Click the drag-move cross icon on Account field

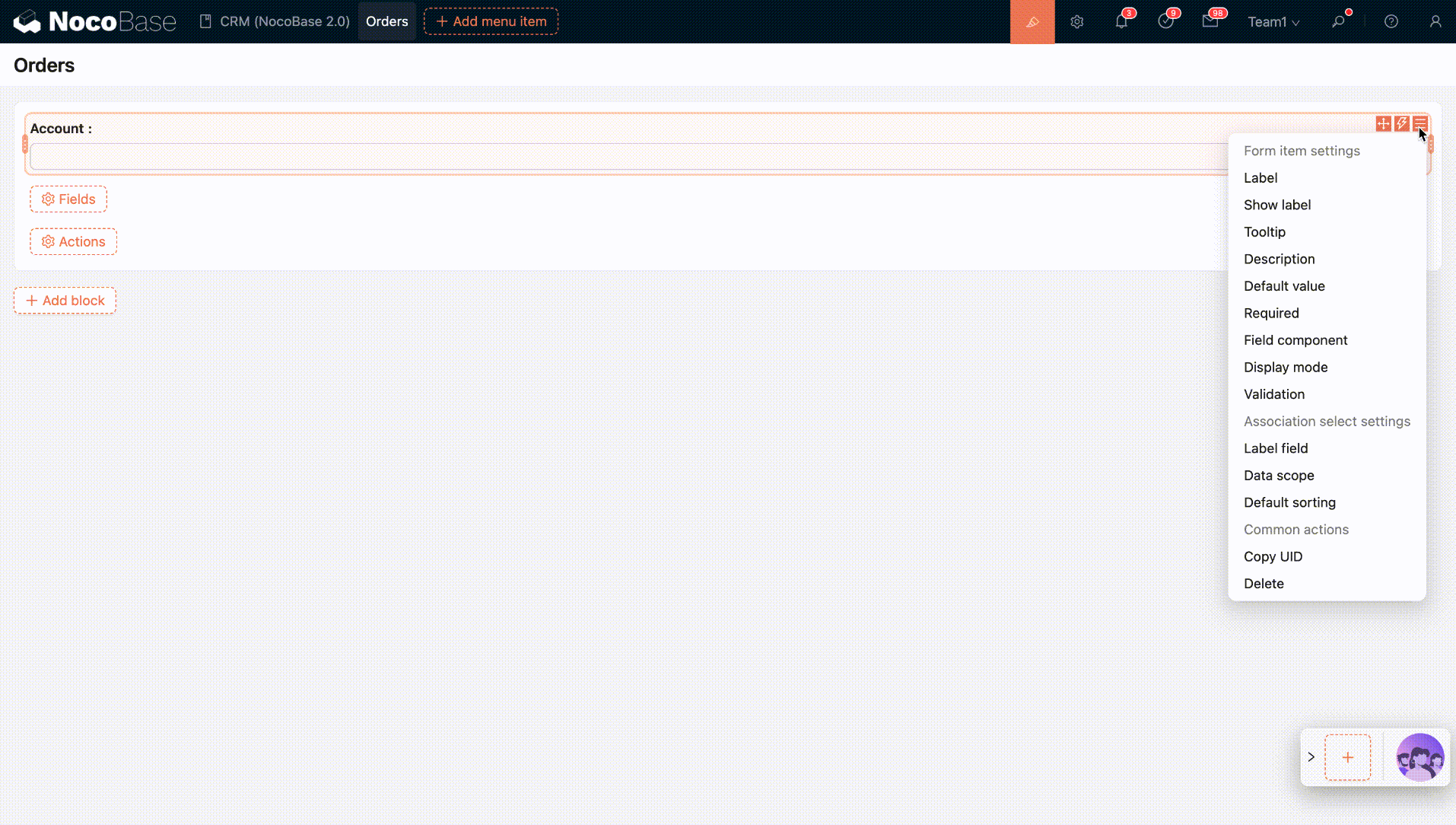1383,123
